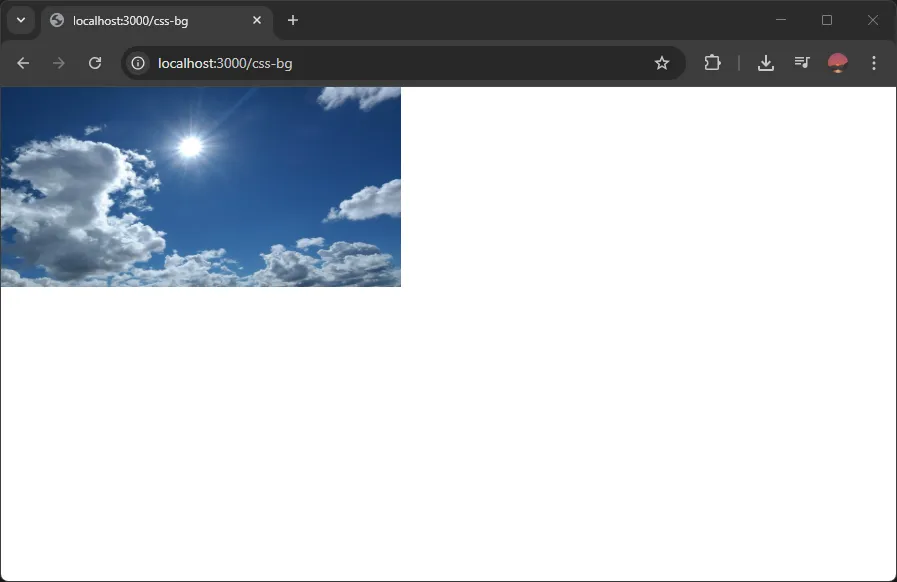Maximize the browser window
This screenshot has height=582, width=897.
click(827, 20)
